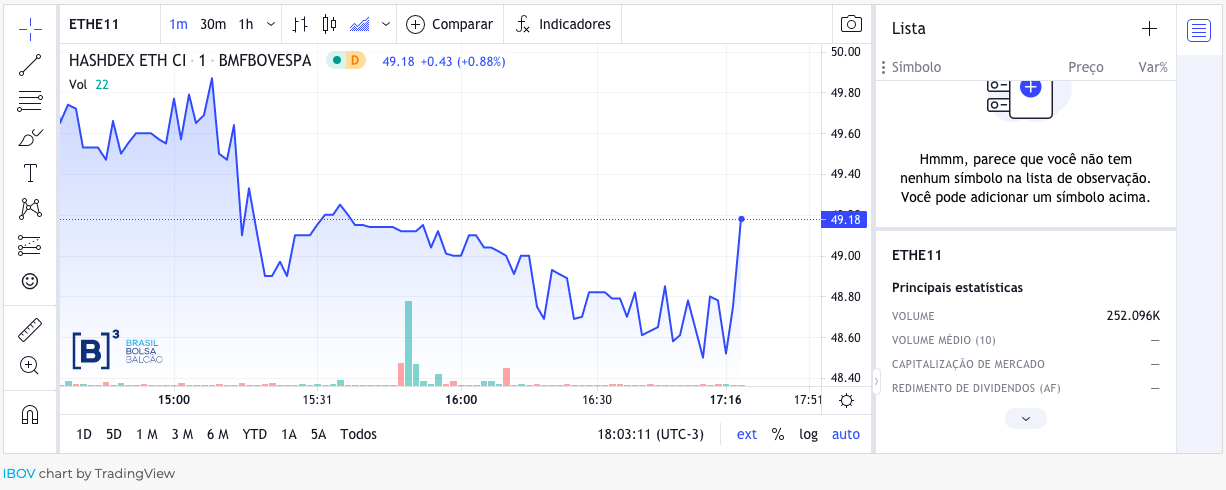Click the 49.18 current price label
The image size is (1226, 490).
tap(846, 219)
